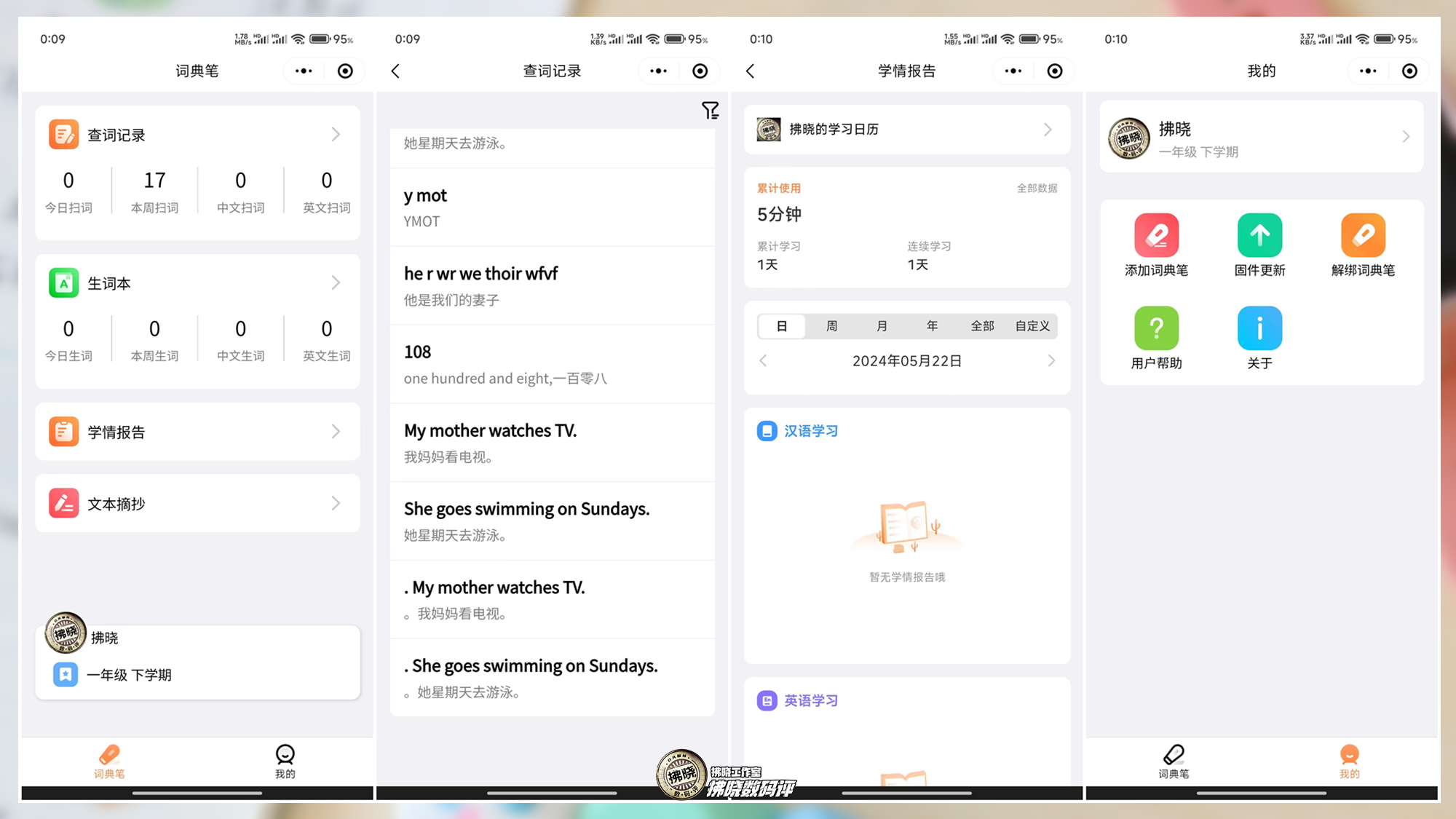This screenshot has height=819, width=1456.
Task: Open the 生词本 icon
Action: [x=64, y=283]
